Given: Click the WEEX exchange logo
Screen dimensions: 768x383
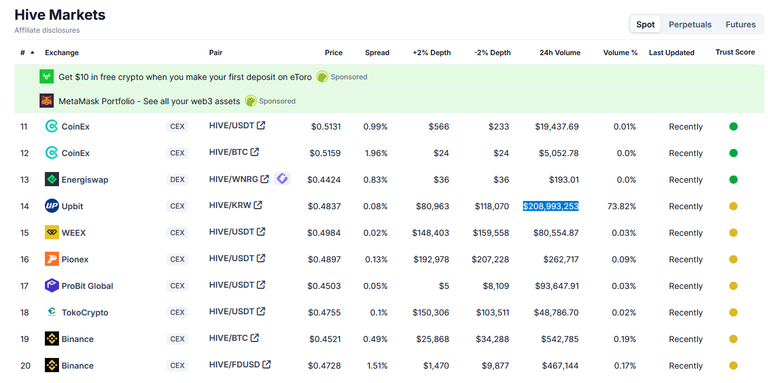Looking at the screenshot, I should click(x=51, y=233).
